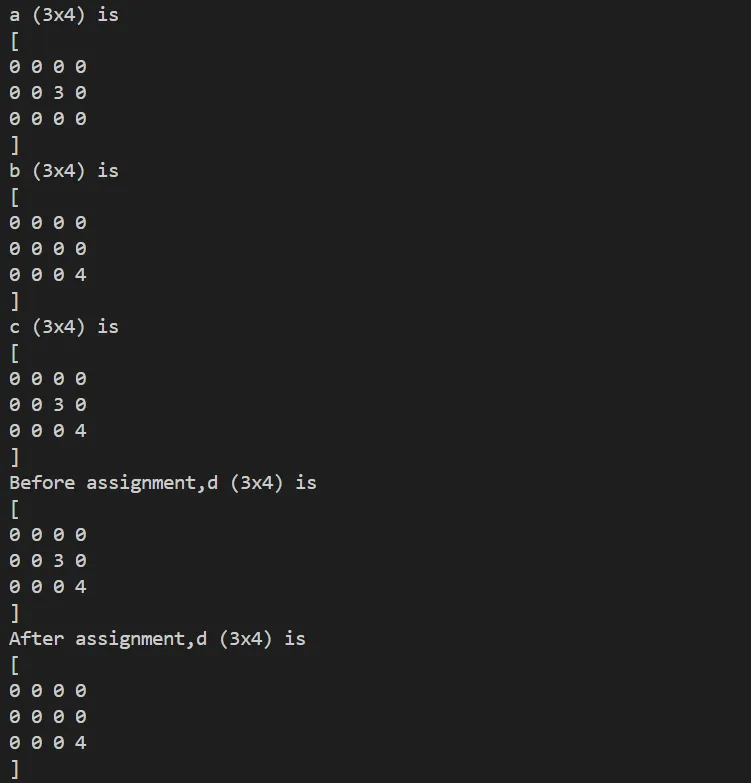Click the "a (3x4) is" header line

click(64, 15)
